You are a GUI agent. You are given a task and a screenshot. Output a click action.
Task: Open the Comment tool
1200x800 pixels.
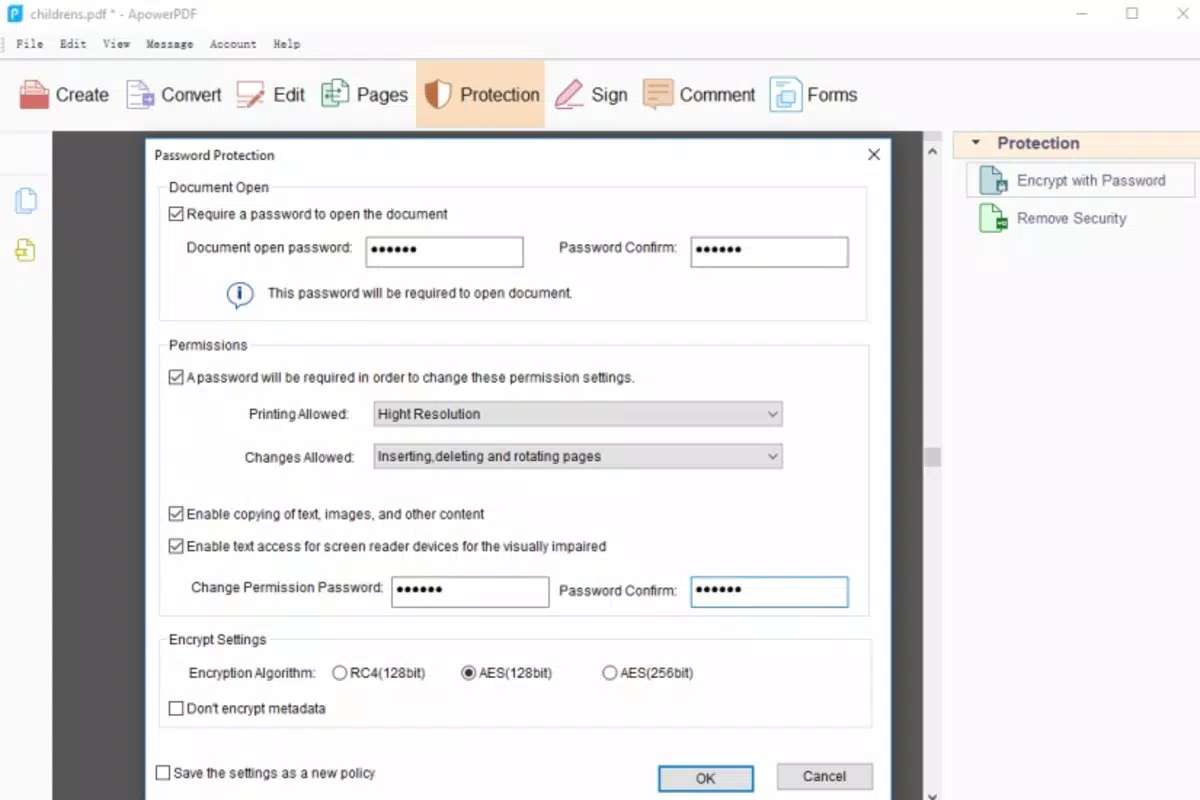699,95
